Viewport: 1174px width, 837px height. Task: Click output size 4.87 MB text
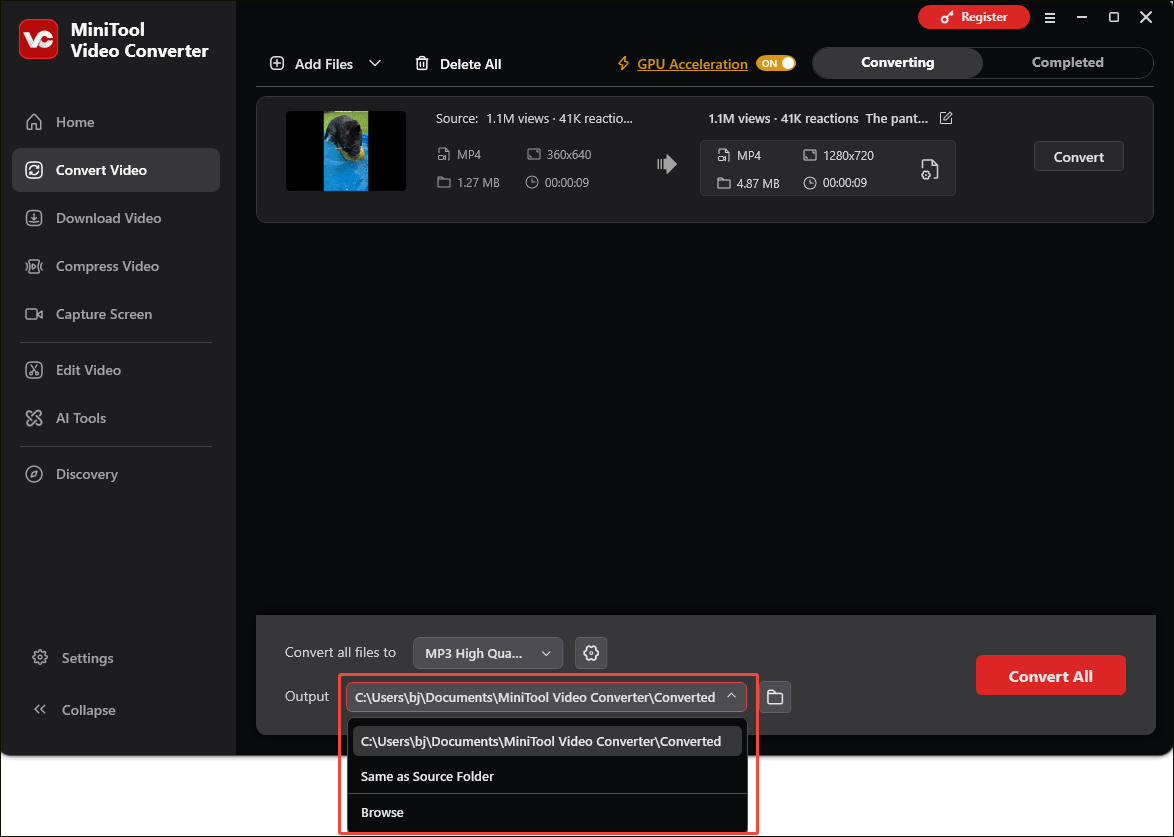click(x=758, y=183)
